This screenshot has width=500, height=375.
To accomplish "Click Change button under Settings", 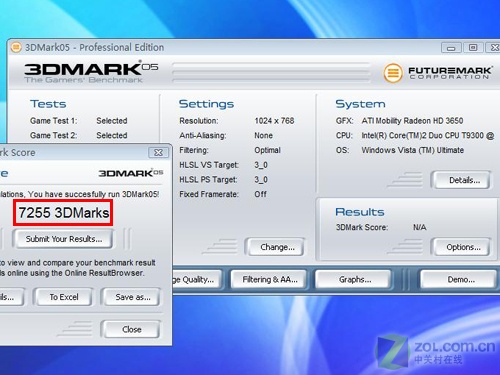I will [x=277, y=247].
